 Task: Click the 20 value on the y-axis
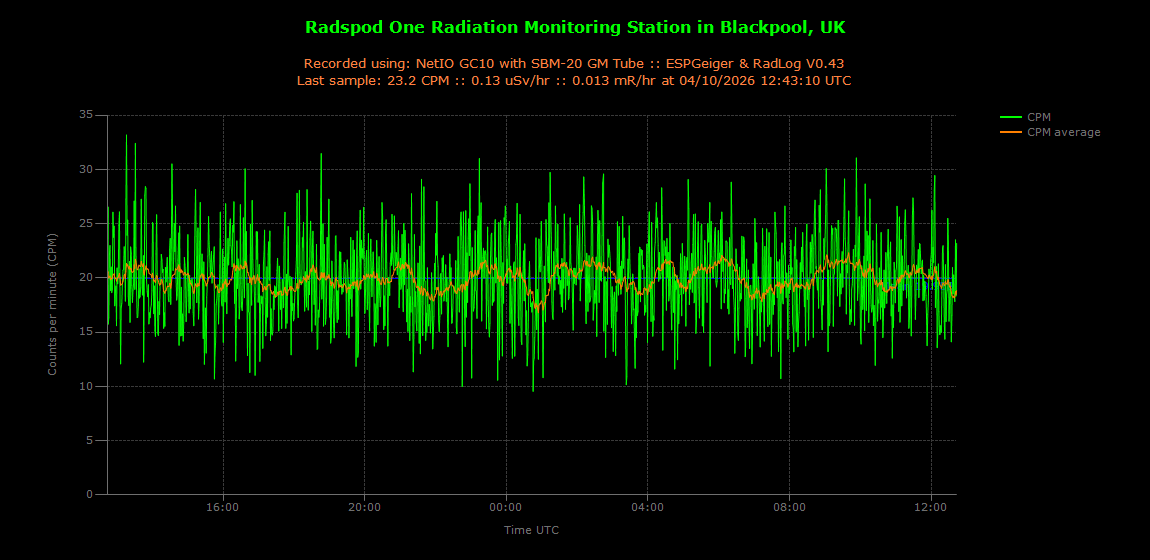(87, 278)
